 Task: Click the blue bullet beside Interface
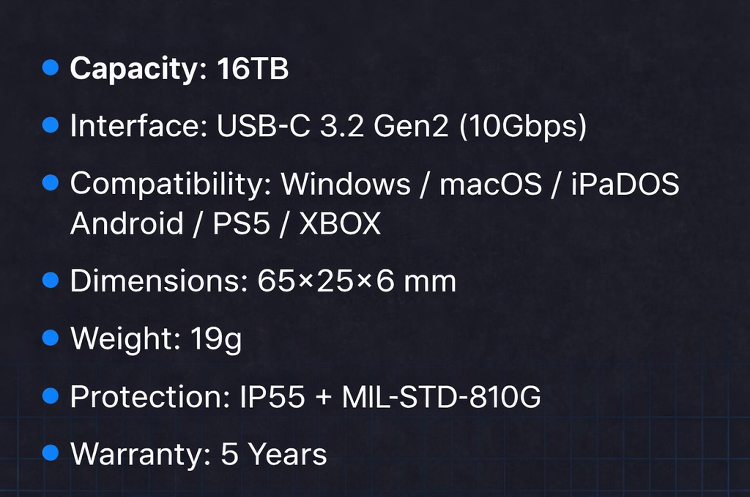pos(51,125)
